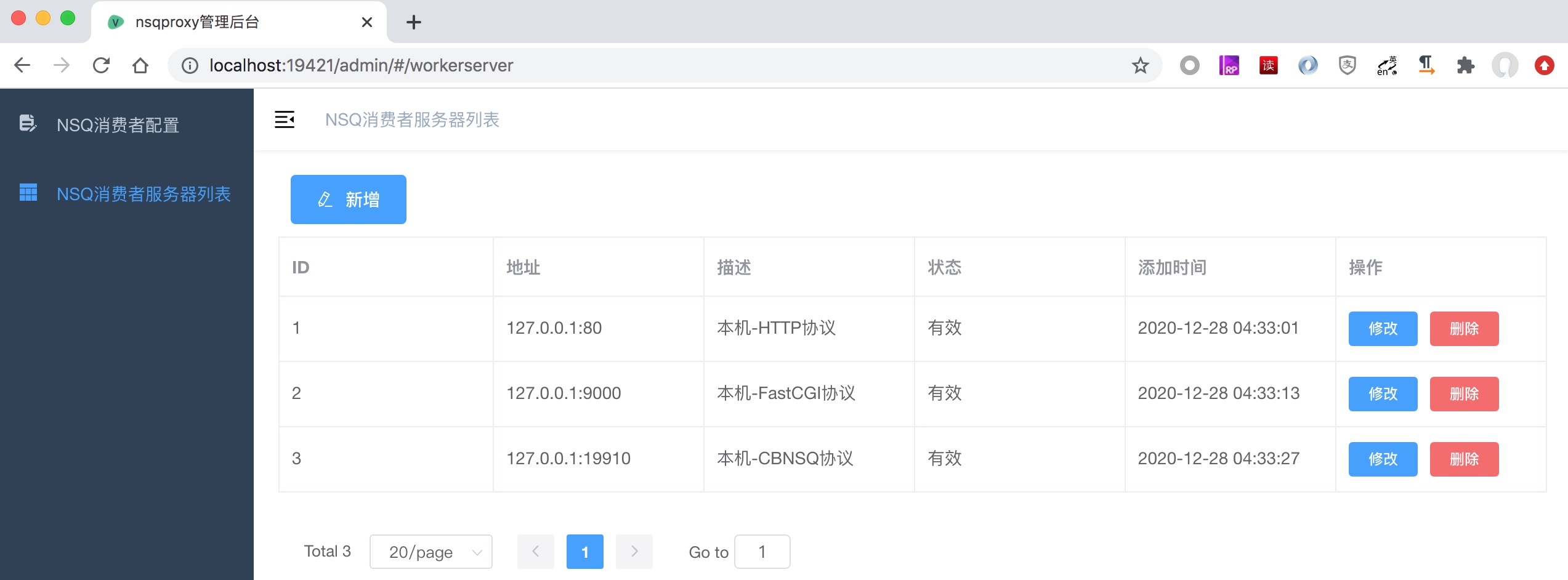Click the Go to page number input
The image size is (1568, 580).
coord(762,552)
